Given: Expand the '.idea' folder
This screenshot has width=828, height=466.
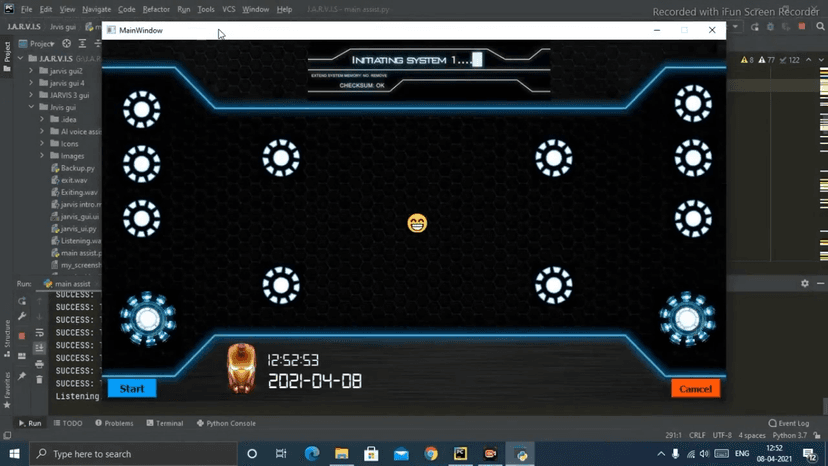Looking at the screenshot, I should 42,119.
